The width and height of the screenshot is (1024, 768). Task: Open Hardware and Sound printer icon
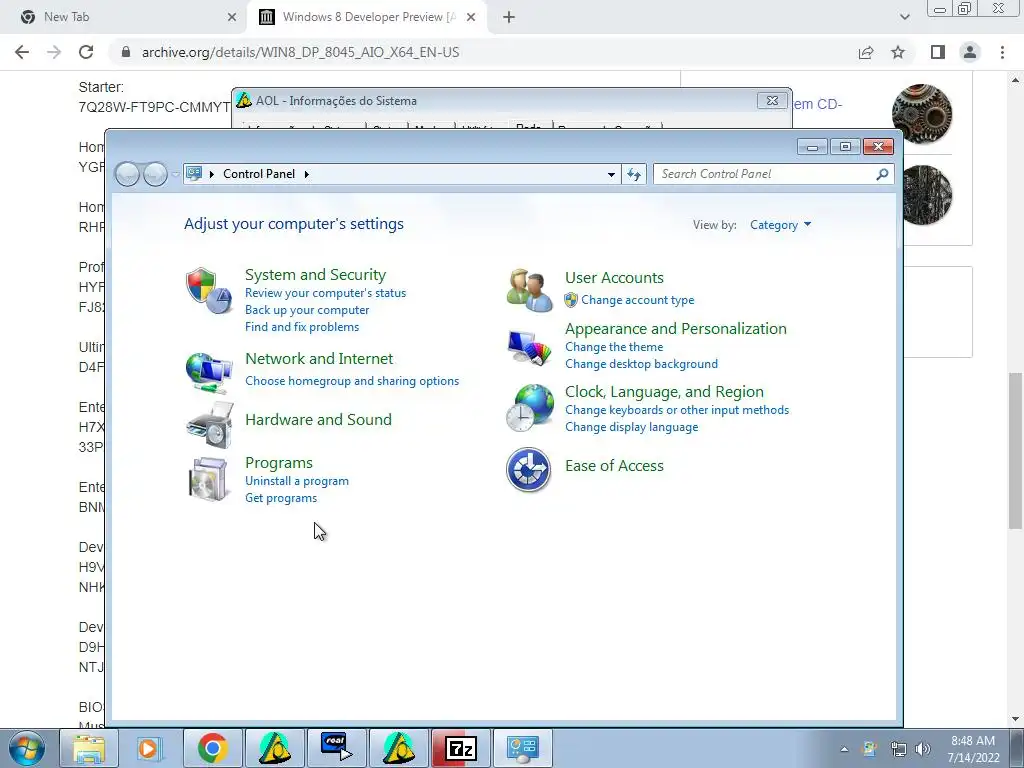(x=210, y=424)
